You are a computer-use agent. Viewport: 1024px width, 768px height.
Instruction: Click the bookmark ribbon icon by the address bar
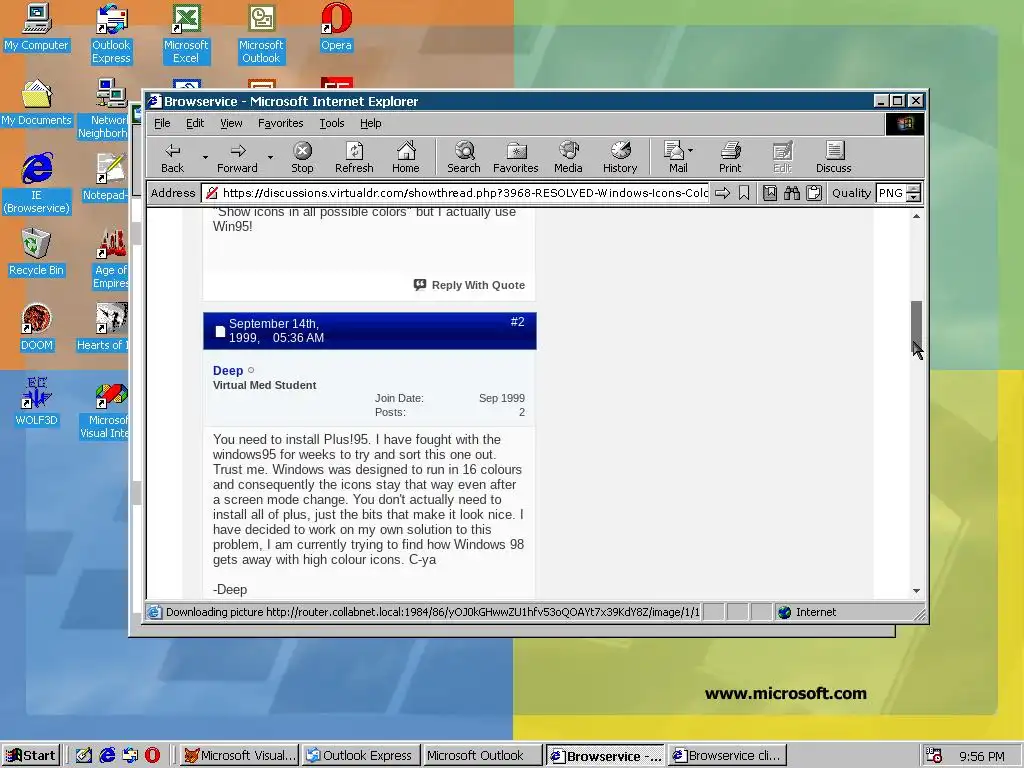pos(744,193)
